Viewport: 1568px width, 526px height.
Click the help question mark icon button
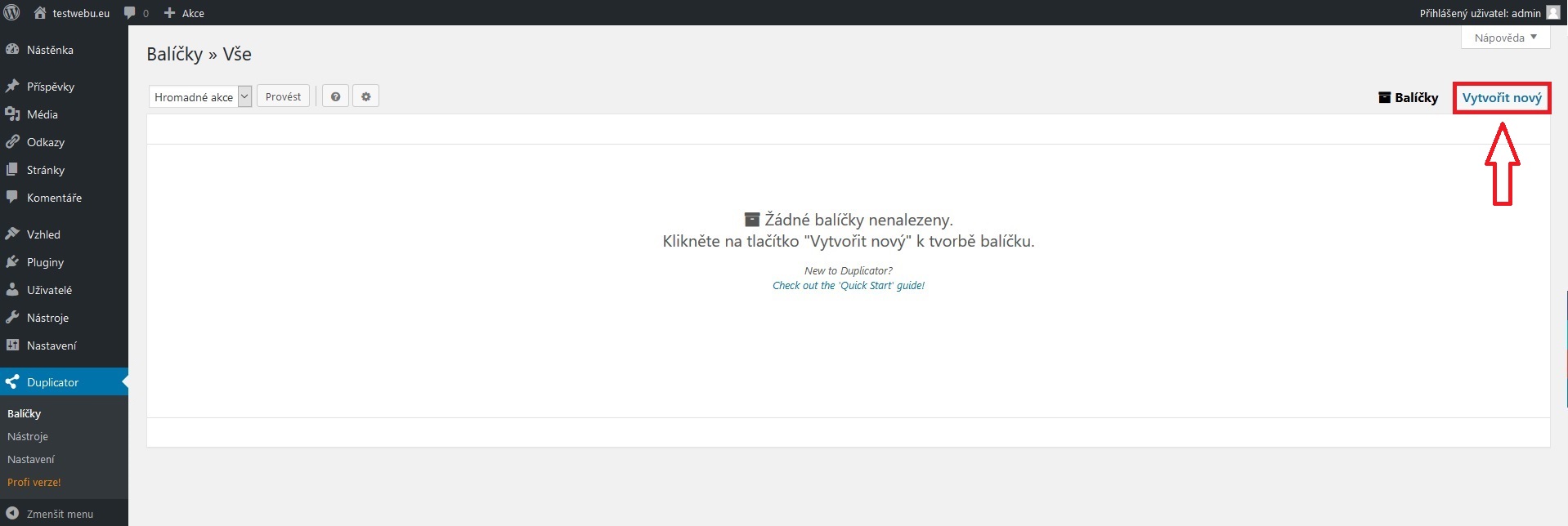[x=335, y=96]
